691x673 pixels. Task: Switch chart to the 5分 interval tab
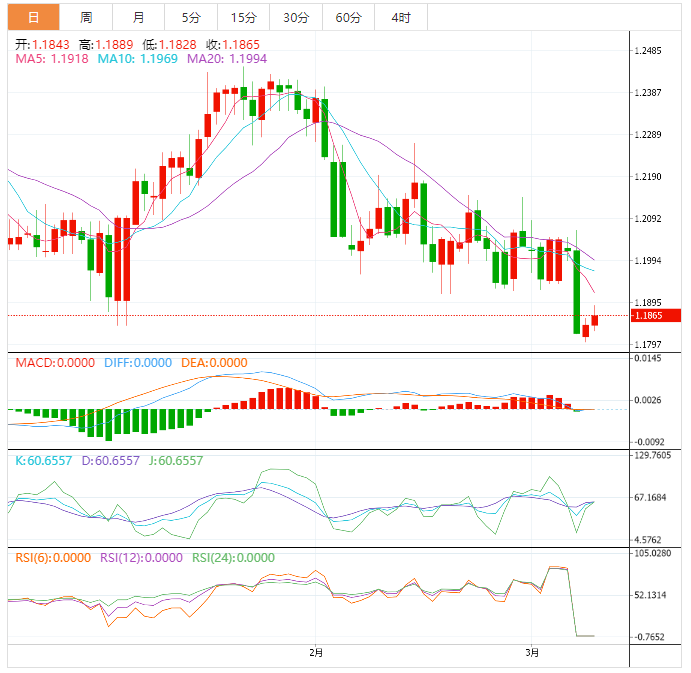[190, 17]
